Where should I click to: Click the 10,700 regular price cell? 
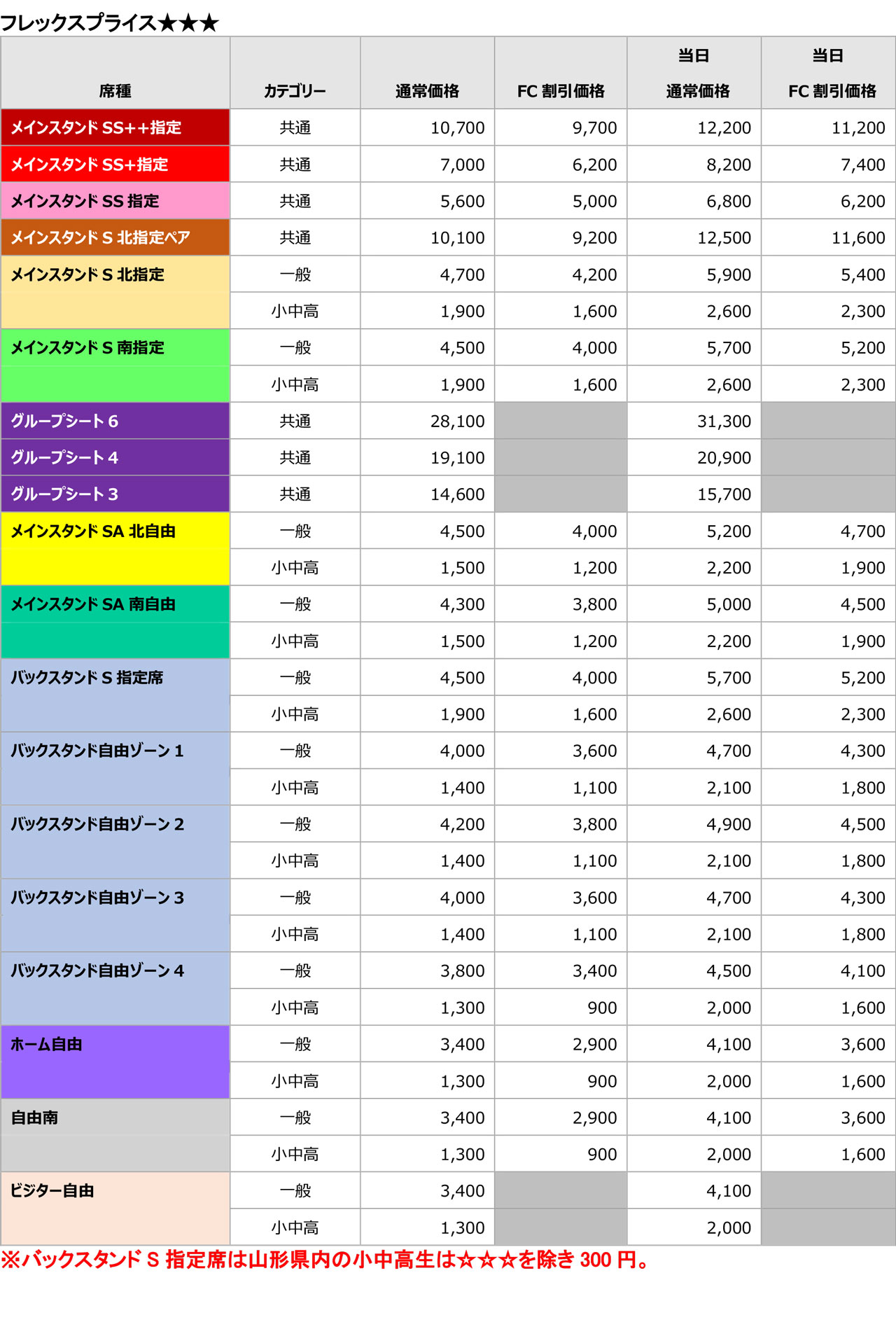click(457, 127)
